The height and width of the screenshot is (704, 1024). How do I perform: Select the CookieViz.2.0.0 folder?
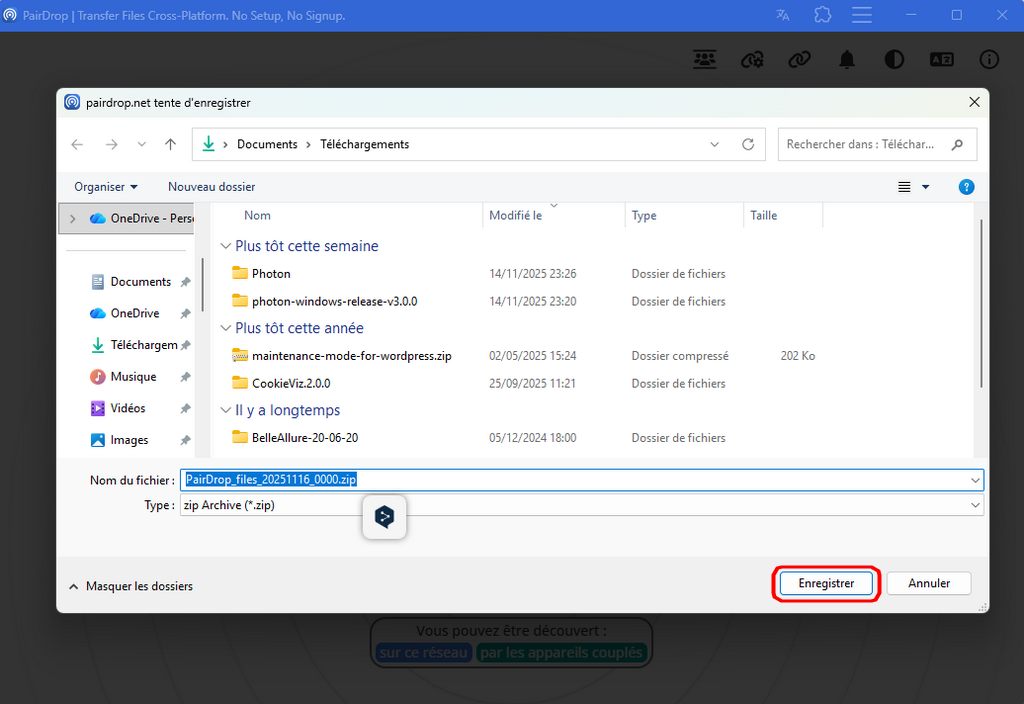290,383
